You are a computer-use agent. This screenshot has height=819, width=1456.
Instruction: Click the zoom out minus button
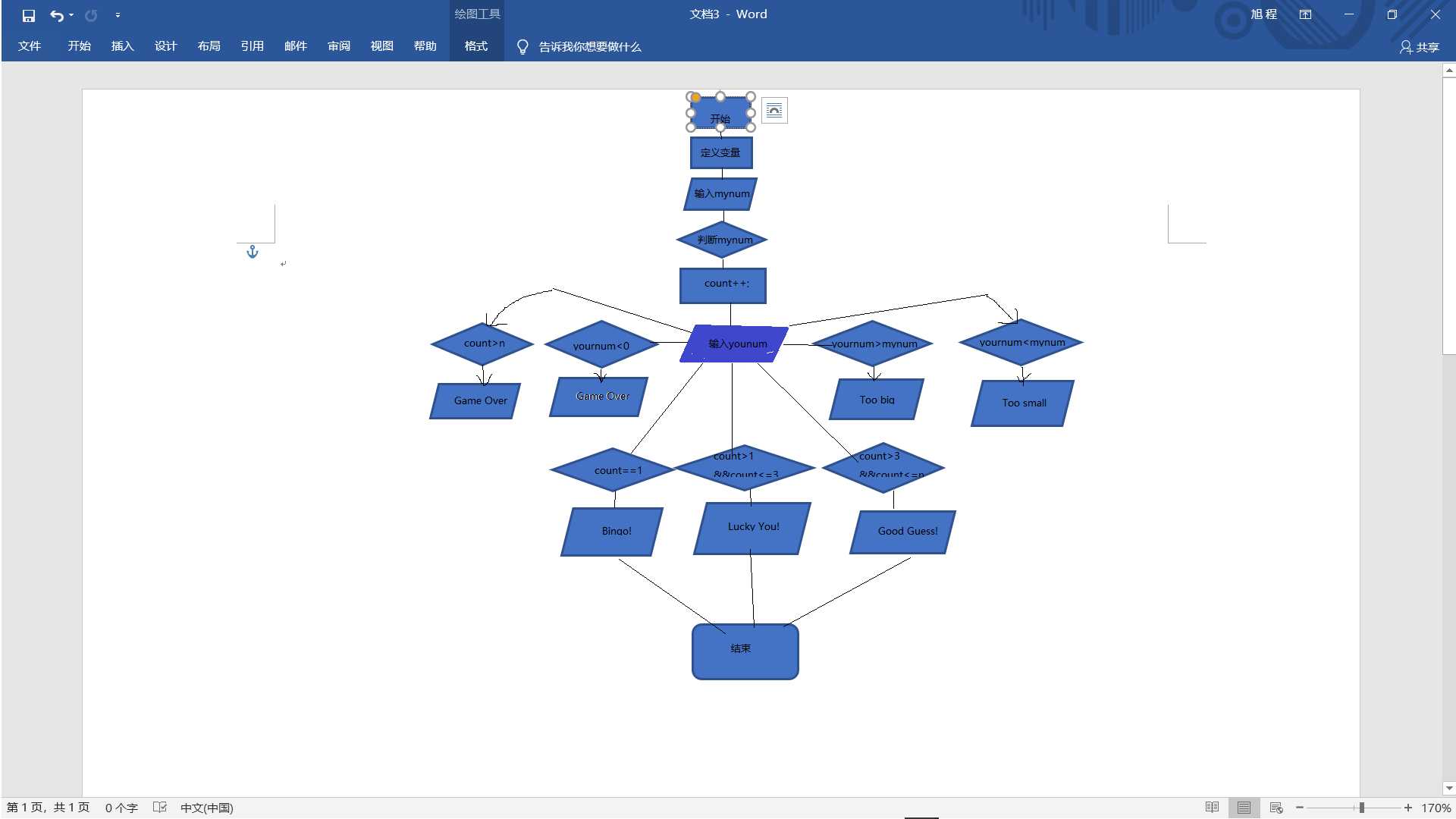click(1300, 808)
